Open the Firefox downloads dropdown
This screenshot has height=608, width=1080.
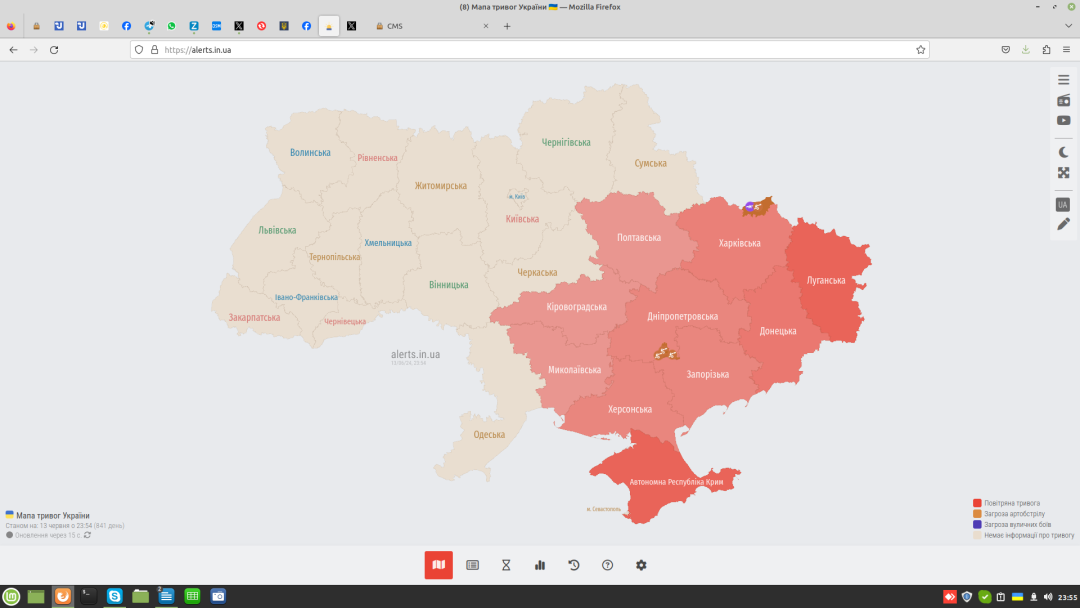point(1025,48)
